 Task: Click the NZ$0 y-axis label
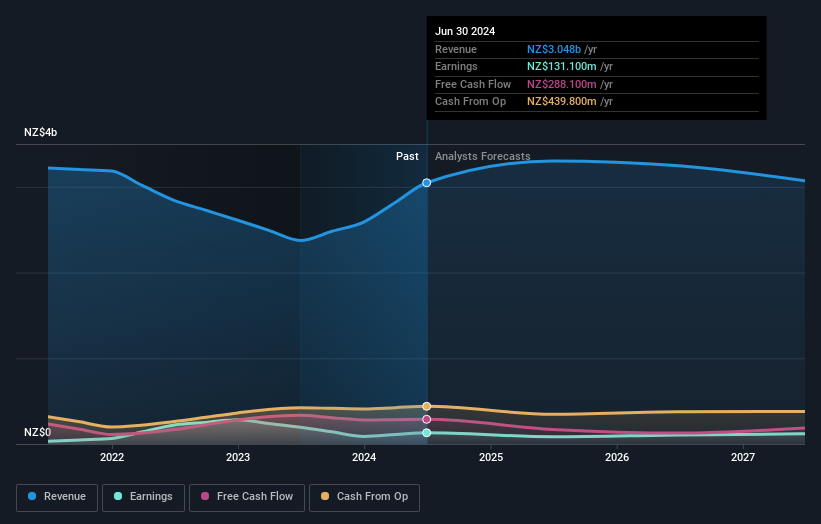pyautogui.click(x=38, y=432)
